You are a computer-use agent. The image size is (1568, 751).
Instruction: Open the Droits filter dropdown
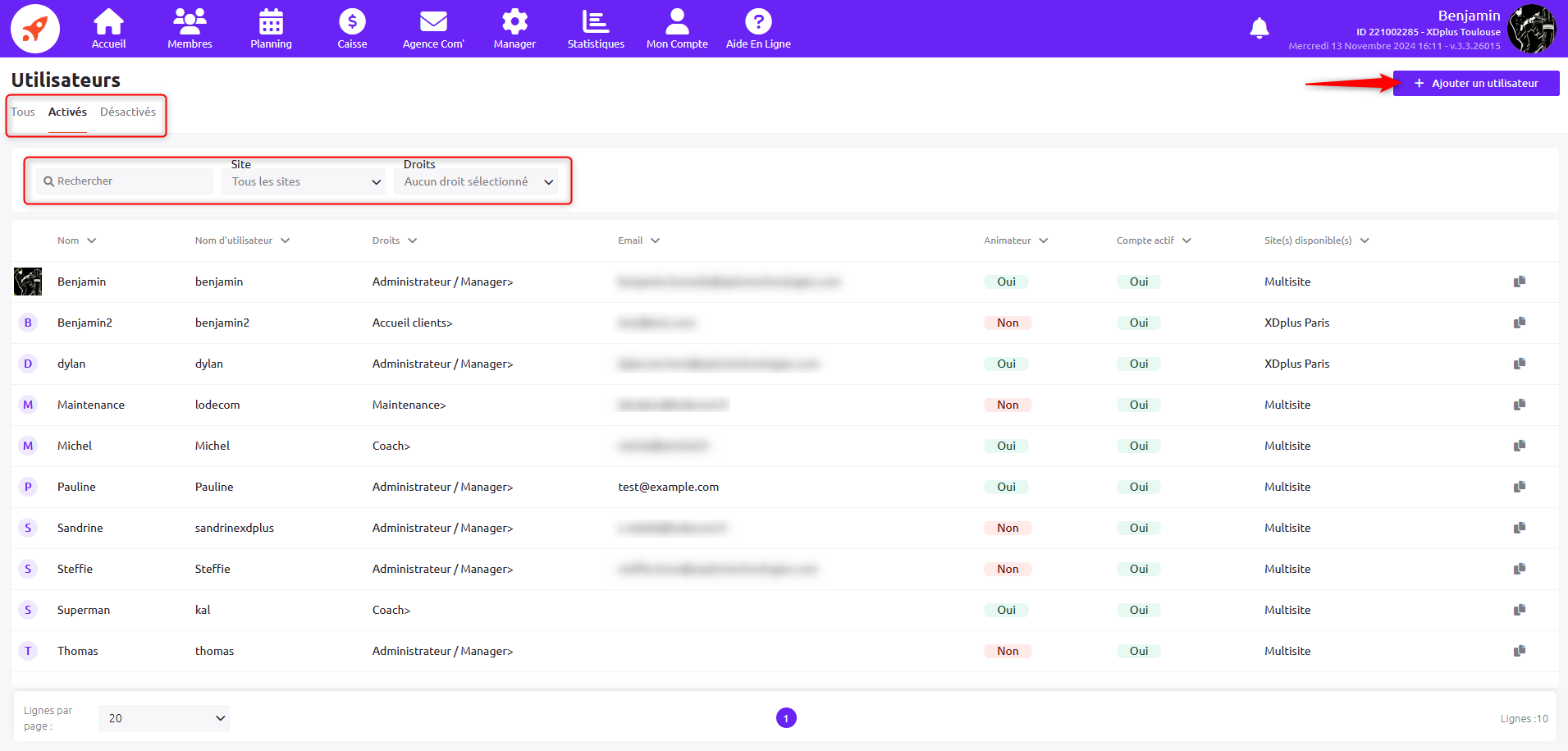coord(477,181)
